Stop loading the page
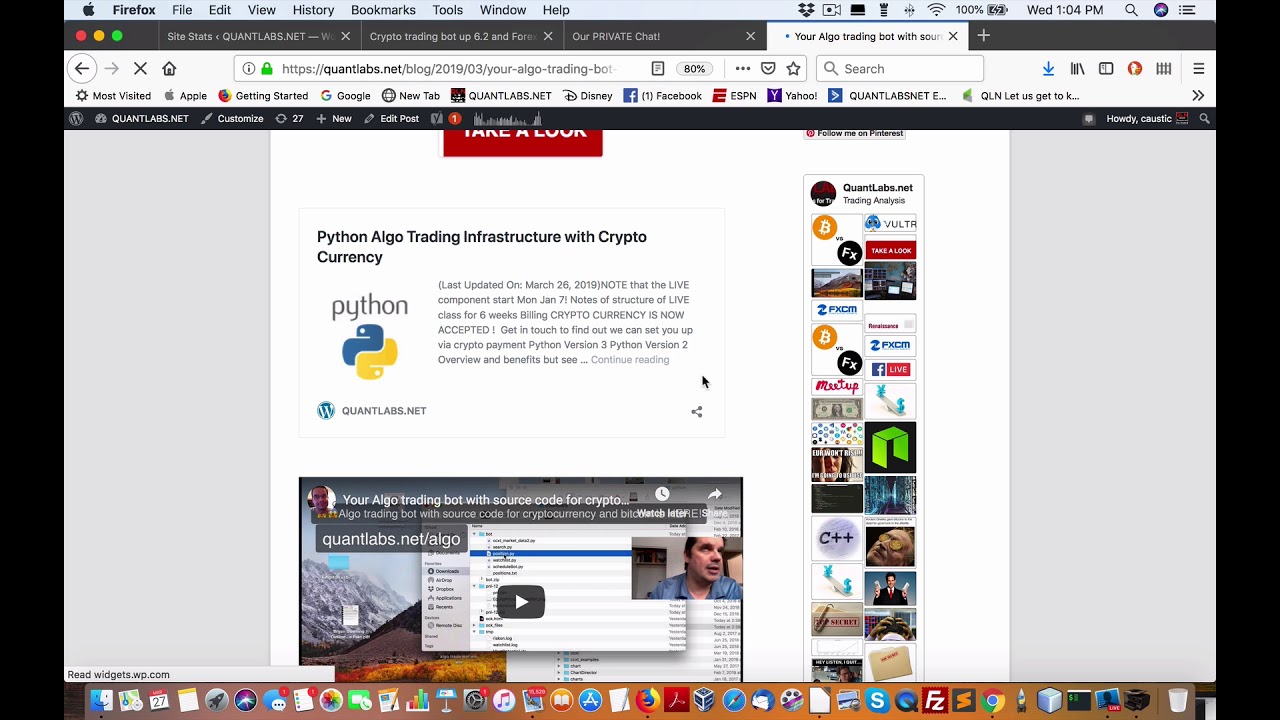1280x720 pixels. click(x=140, y=69)
